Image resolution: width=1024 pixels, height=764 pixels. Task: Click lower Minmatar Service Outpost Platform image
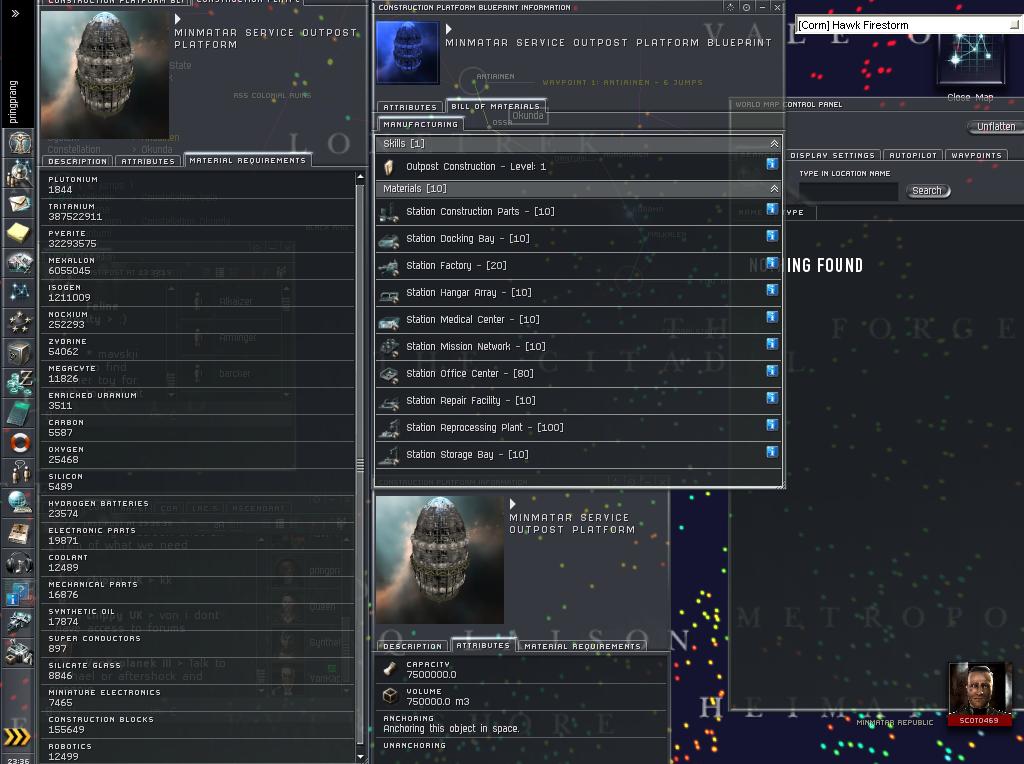click(440, 560)
